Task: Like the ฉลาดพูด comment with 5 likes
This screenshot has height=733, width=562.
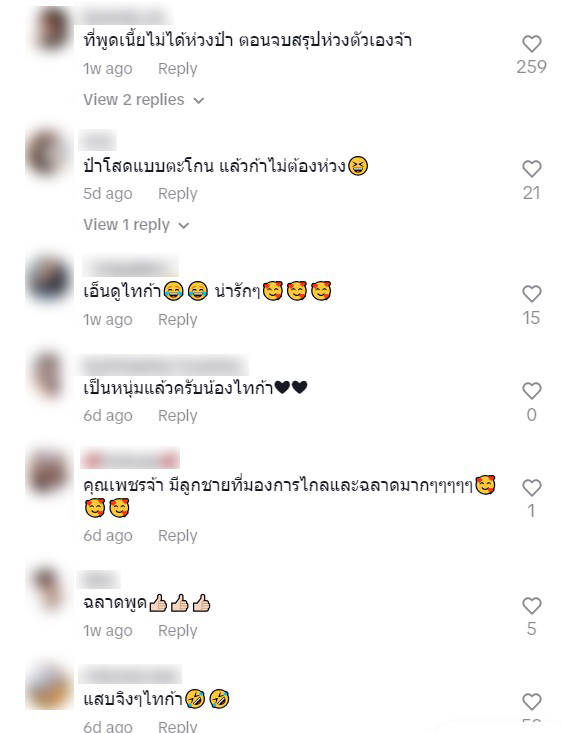Action: [532, 606]
